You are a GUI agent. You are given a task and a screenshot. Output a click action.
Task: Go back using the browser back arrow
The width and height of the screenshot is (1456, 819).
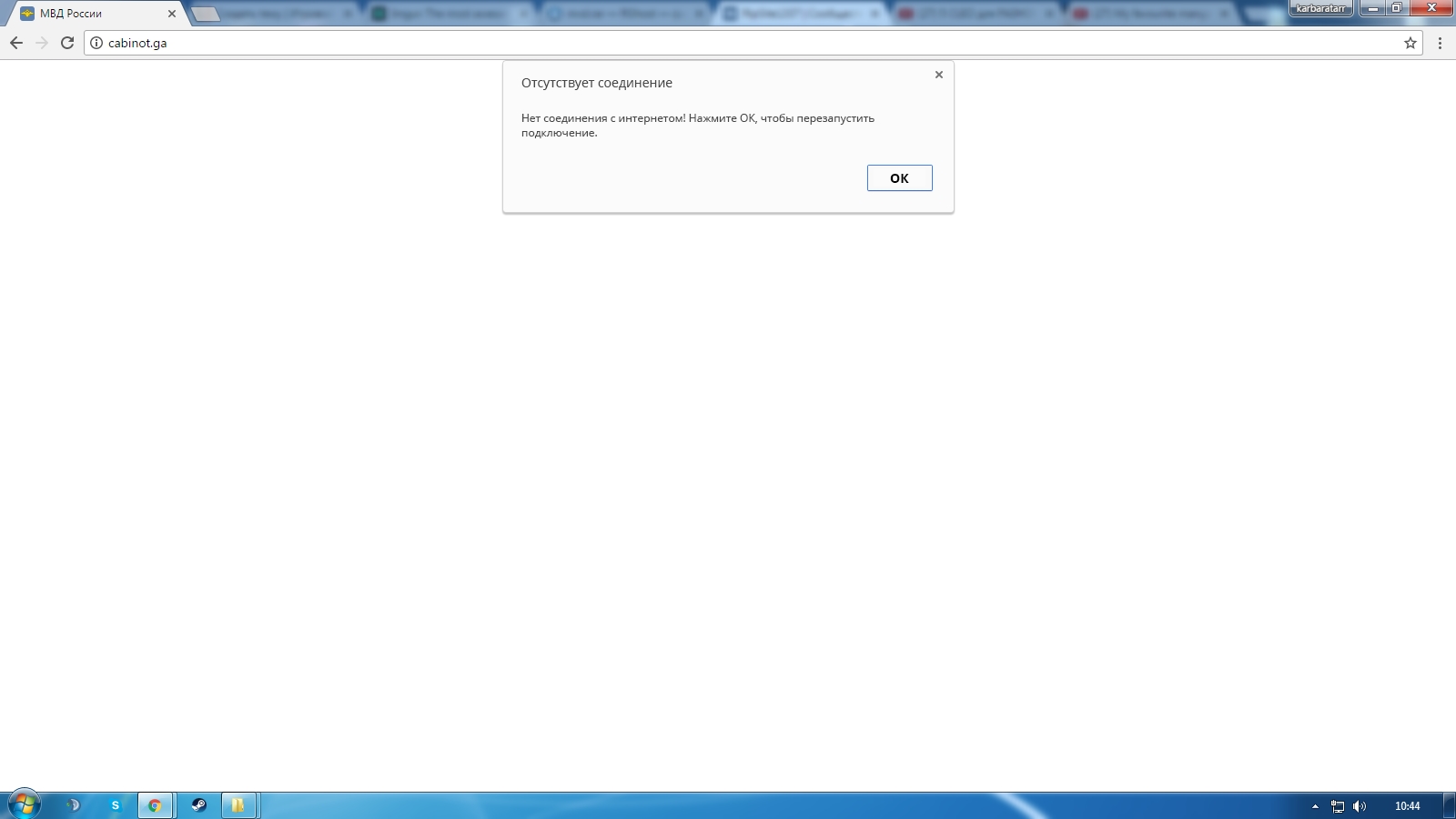coord(16,43)
